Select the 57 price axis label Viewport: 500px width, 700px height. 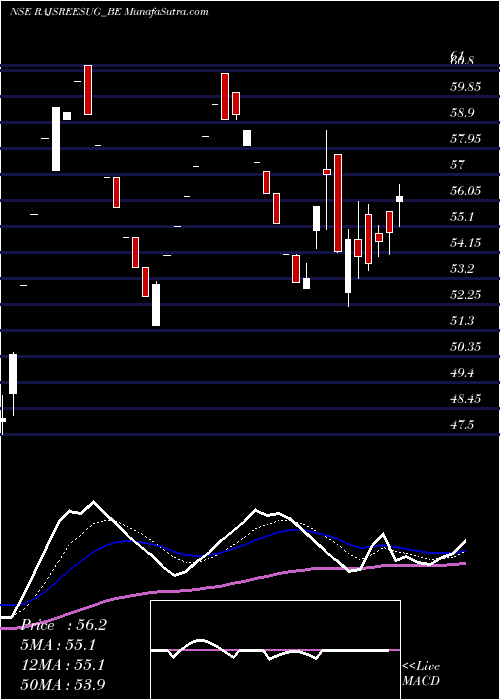point(458,165)
